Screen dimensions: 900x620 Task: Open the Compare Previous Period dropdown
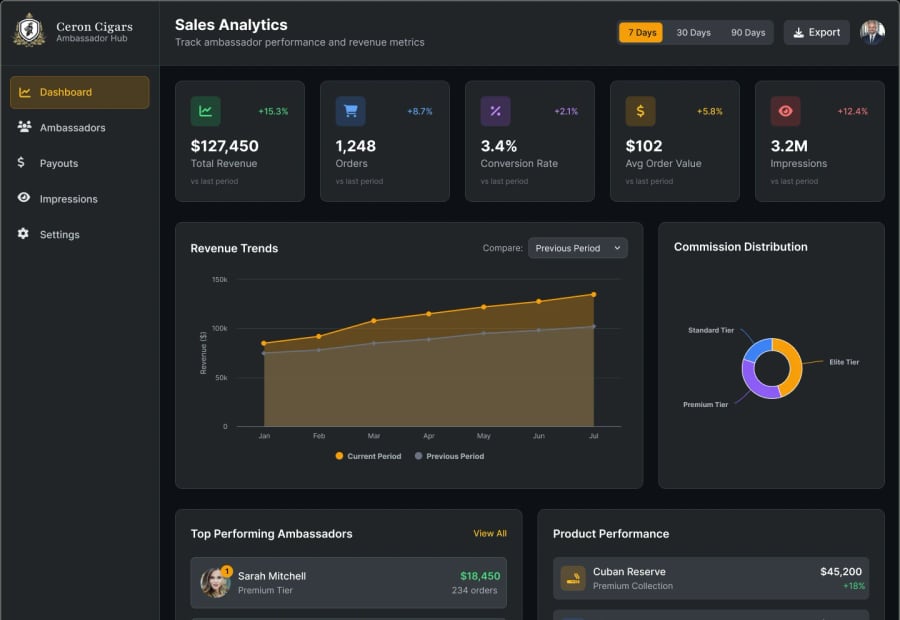click(x=577, y=248)
